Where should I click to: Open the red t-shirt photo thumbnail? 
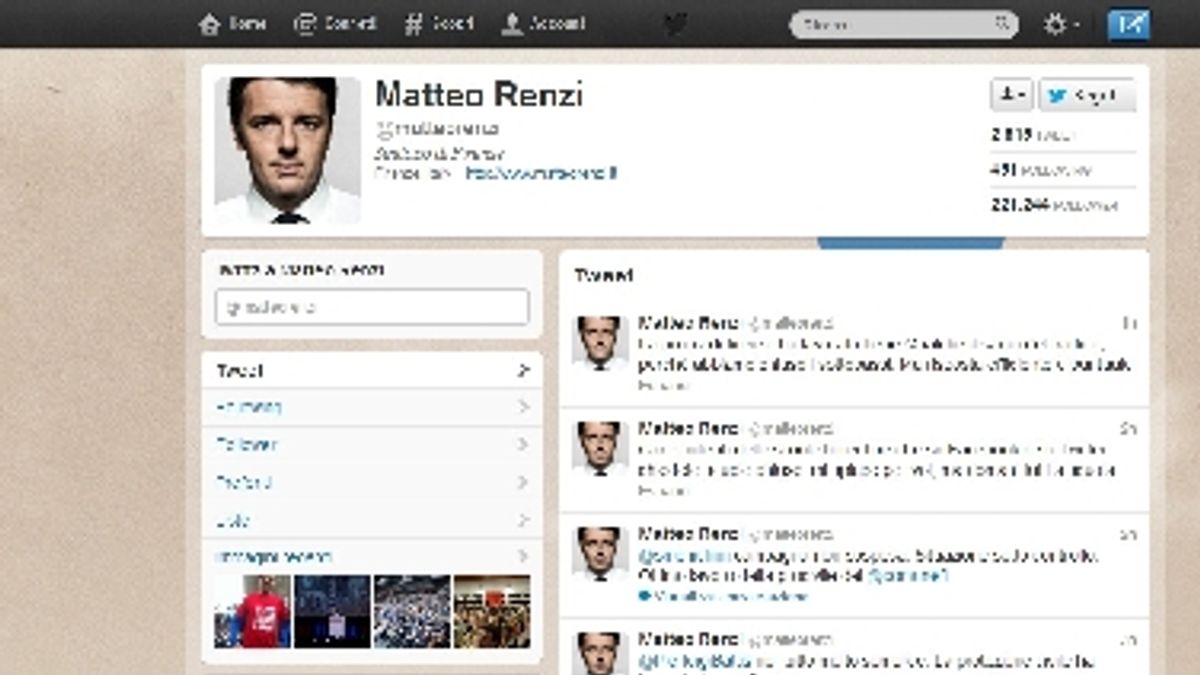[x=252, y=611]
